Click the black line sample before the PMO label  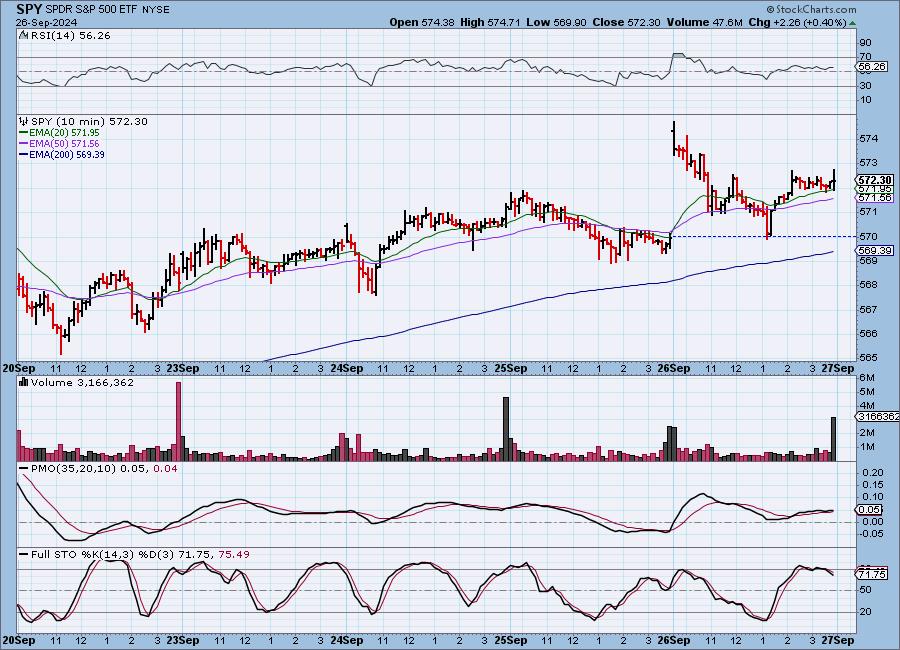coord(24,469)
